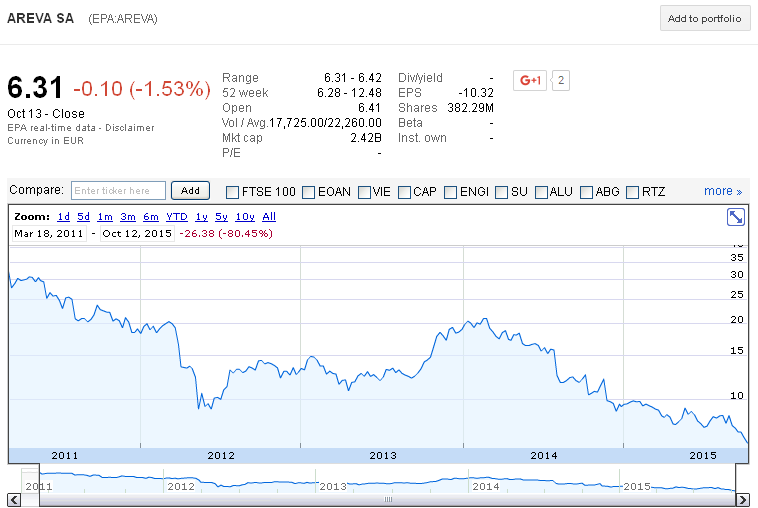Click the 52 week range value
758x508 pixels.
tap(349, 93)
